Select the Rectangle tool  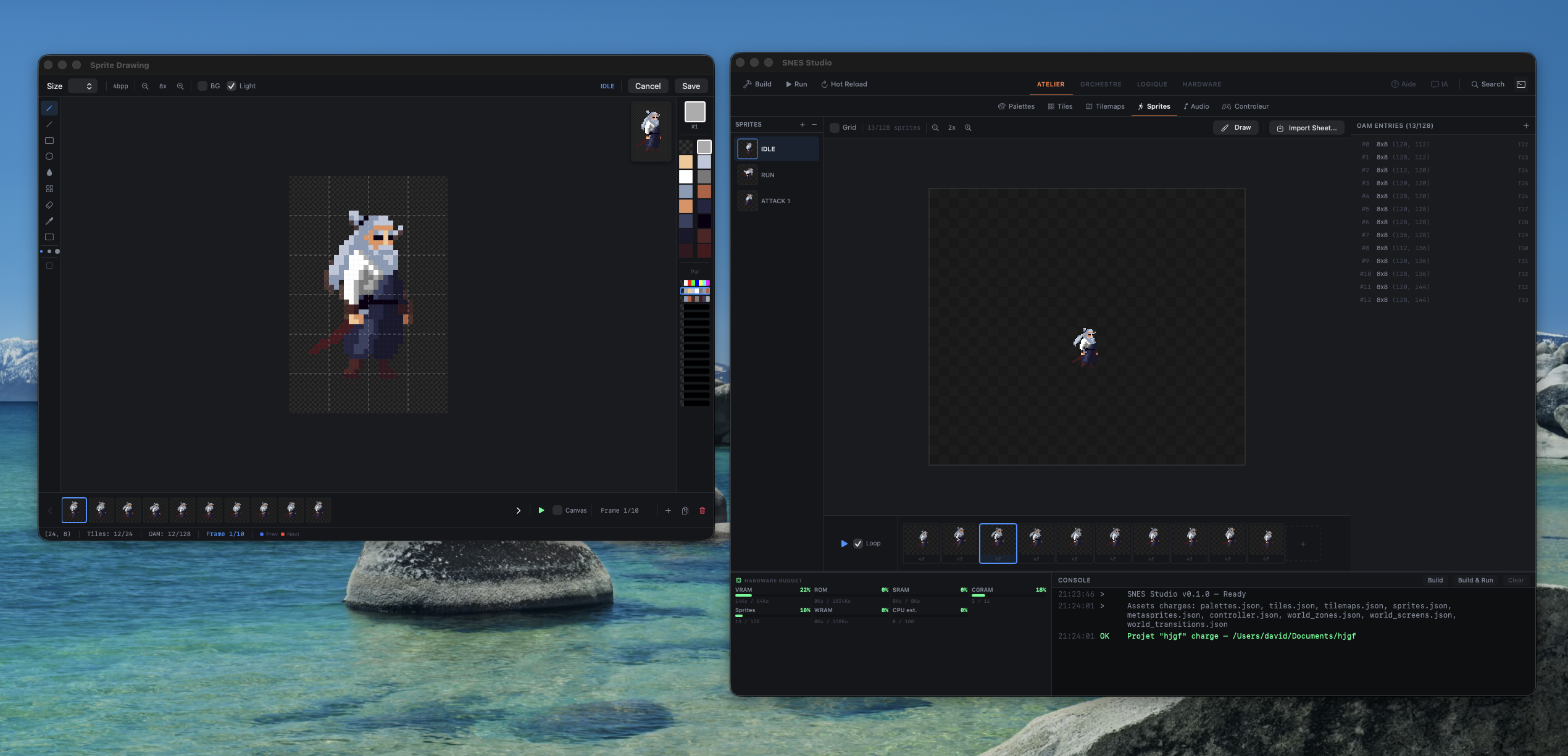[x=49, y=140]
